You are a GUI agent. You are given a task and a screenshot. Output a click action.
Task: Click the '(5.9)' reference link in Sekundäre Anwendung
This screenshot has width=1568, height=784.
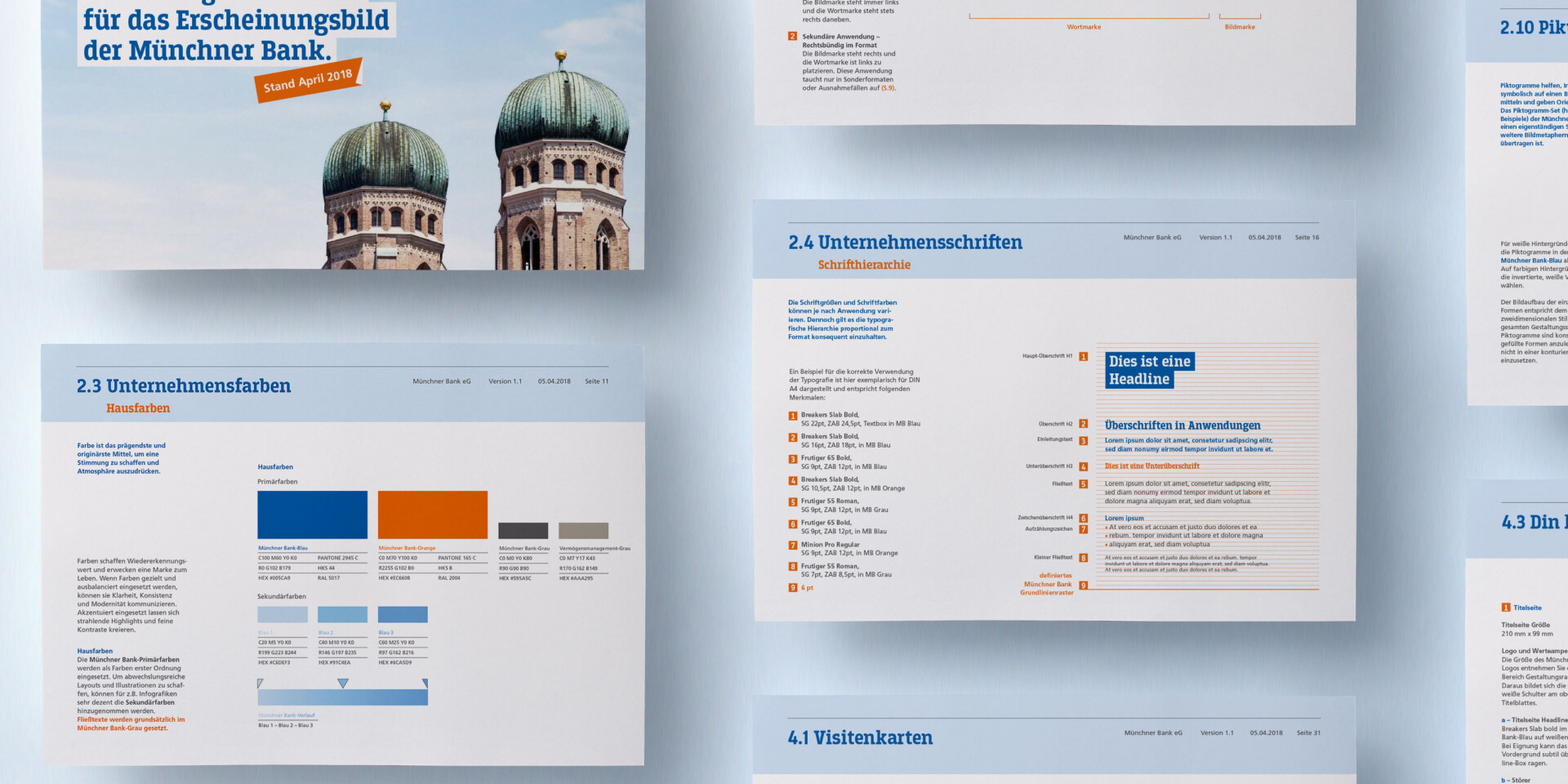click(888, 88)
